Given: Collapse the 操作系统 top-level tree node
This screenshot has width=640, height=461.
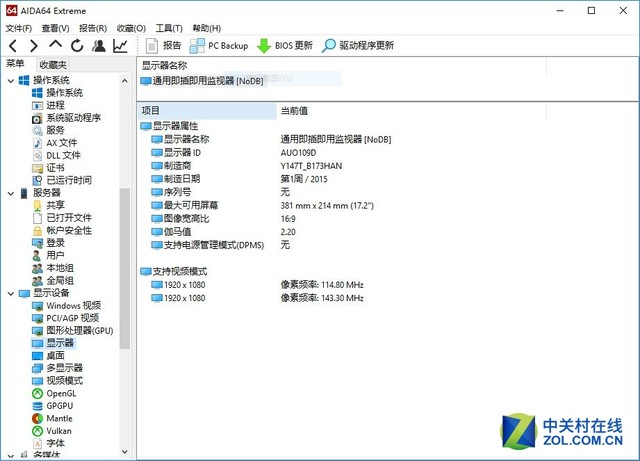Looking at the screenshot, I should tap(11, 80).
